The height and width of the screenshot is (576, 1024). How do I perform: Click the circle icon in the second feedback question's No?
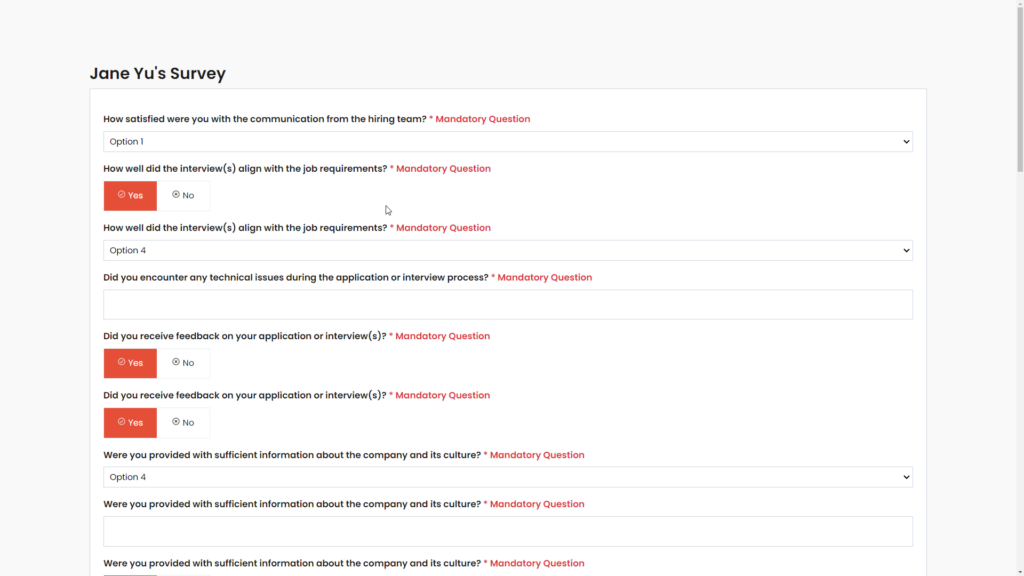pyautogui.click(x=176, y=422)
